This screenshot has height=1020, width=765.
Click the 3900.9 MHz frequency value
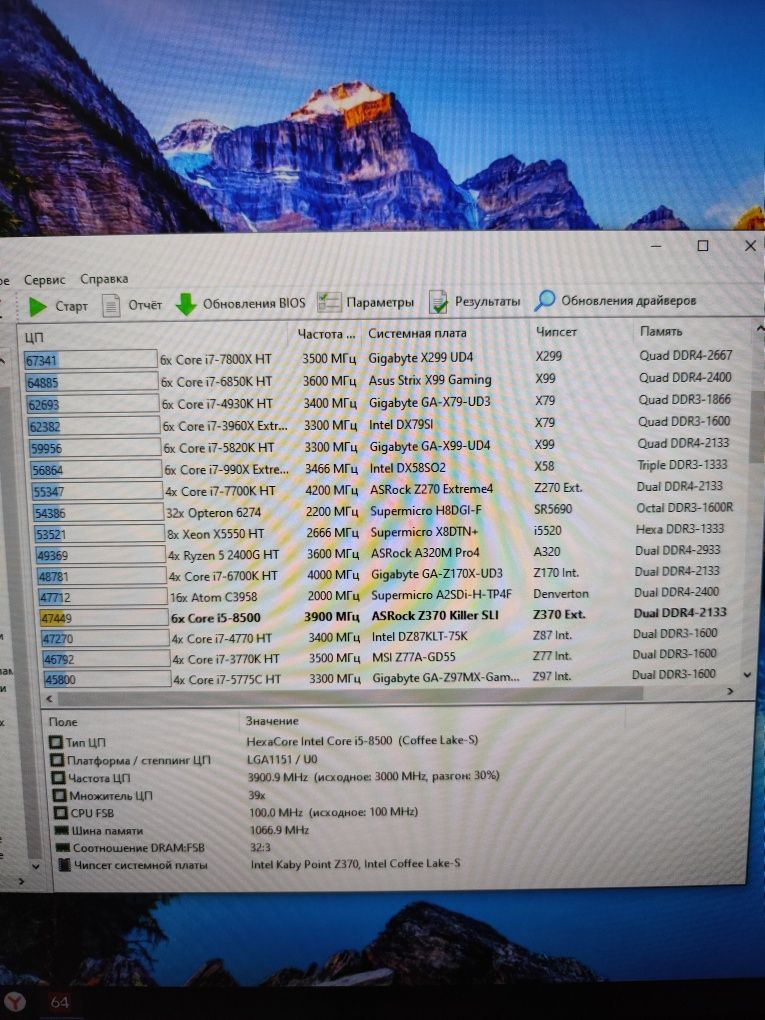[374, 776]
